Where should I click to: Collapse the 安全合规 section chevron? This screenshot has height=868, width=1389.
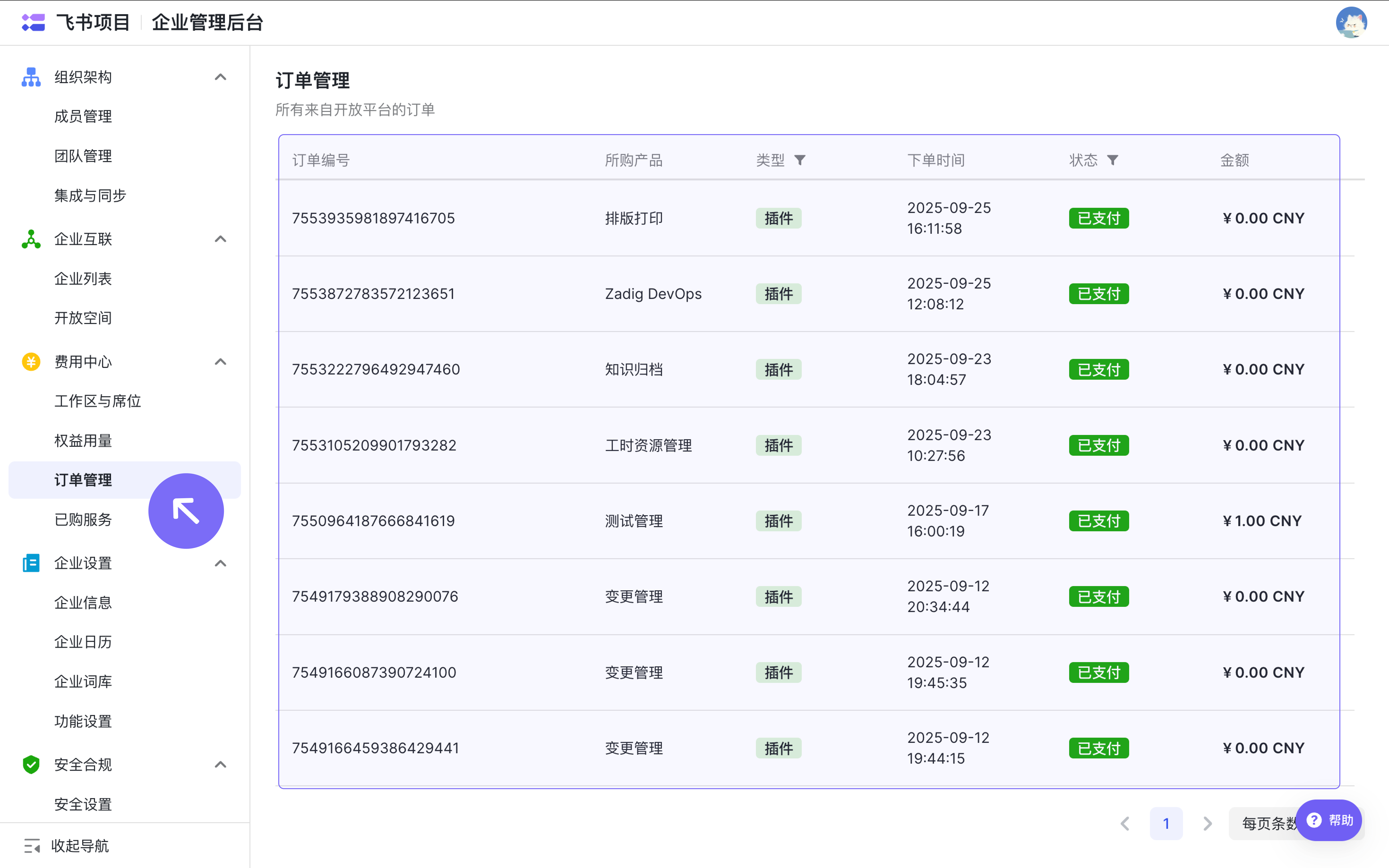(x=220, y=765)
